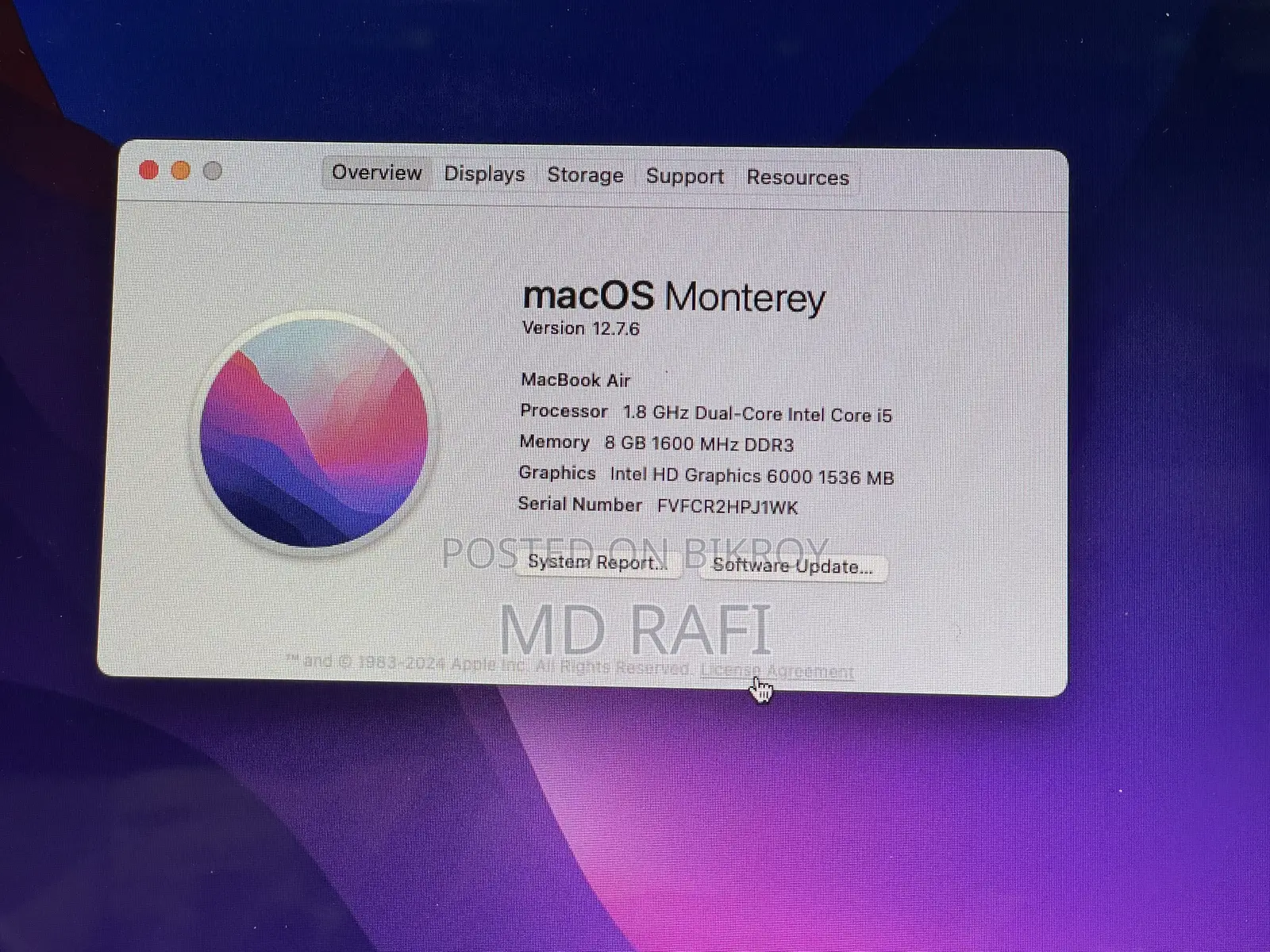The width and height of the screenshot is (1270, 952).
Task: Open the Support tab
Action: (x=684, y=176)
